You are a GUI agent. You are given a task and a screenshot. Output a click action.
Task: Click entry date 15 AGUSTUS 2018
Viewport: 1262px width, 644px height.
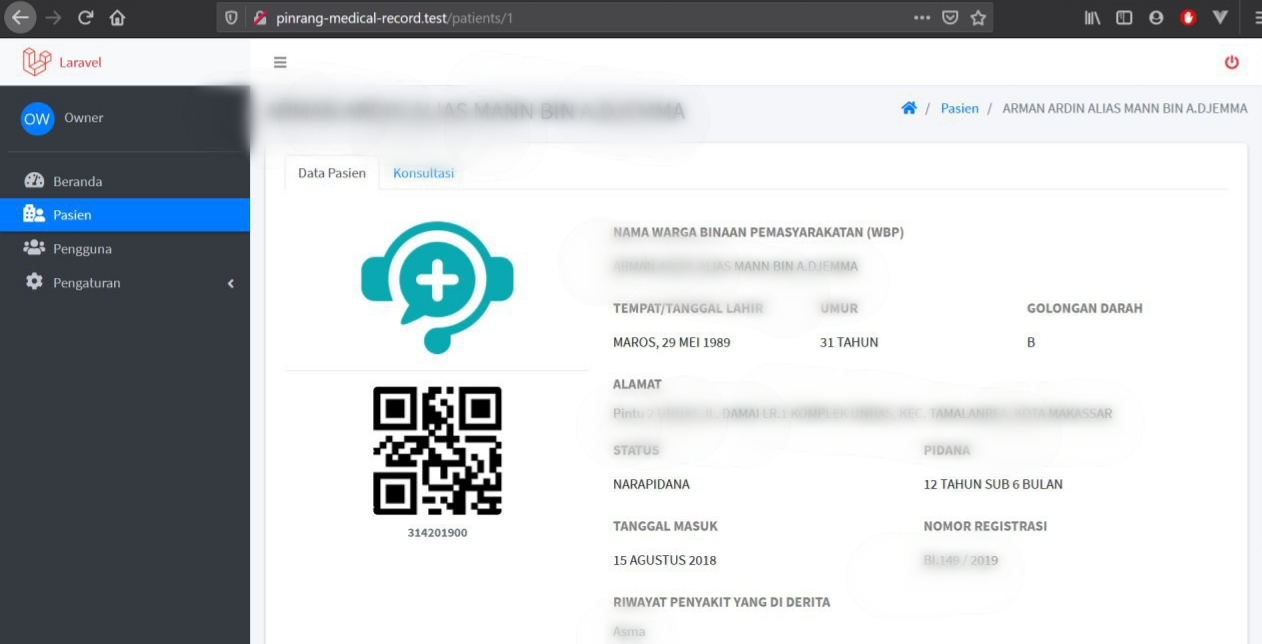pos(665,560)
